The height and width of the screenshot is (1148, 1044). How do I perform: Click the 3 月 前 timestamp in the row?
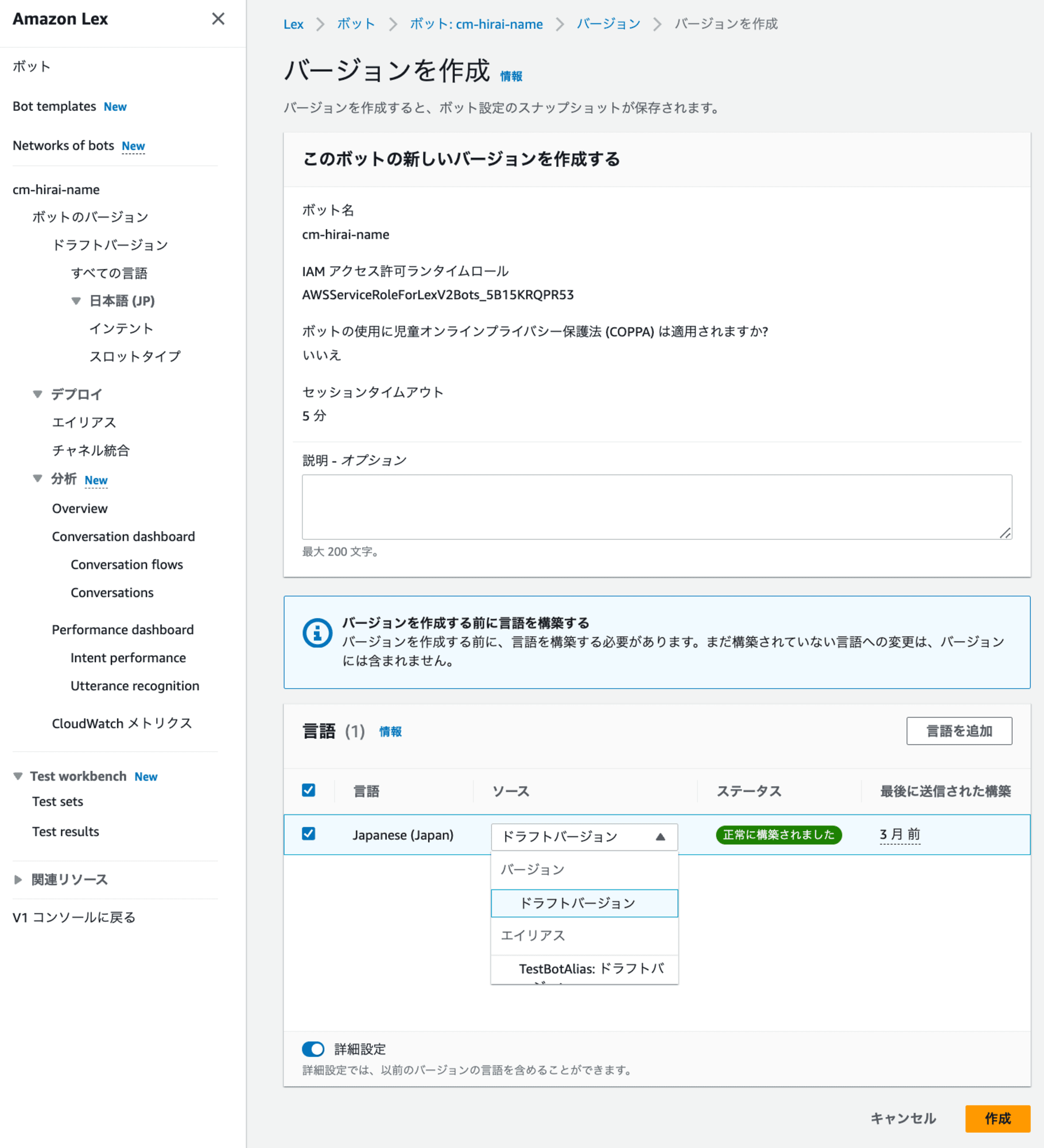pyautogui.click(x=899, y=834)
